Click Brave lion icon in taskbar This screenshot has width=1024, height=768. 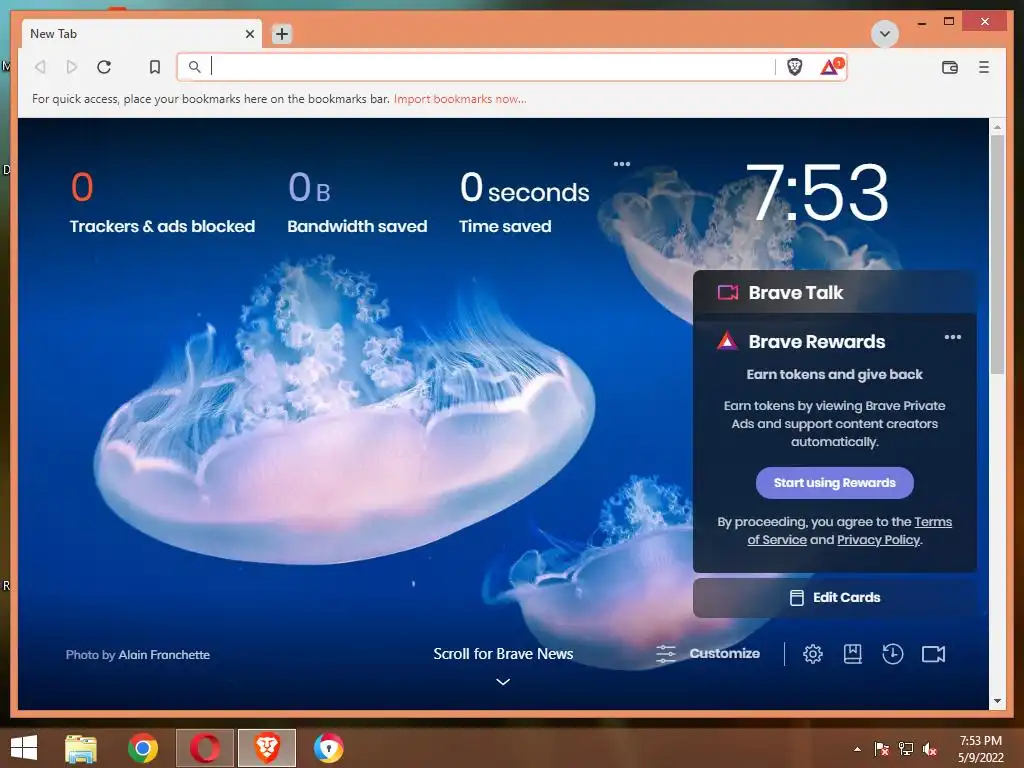pyautogui.click(x=266, y=748)
